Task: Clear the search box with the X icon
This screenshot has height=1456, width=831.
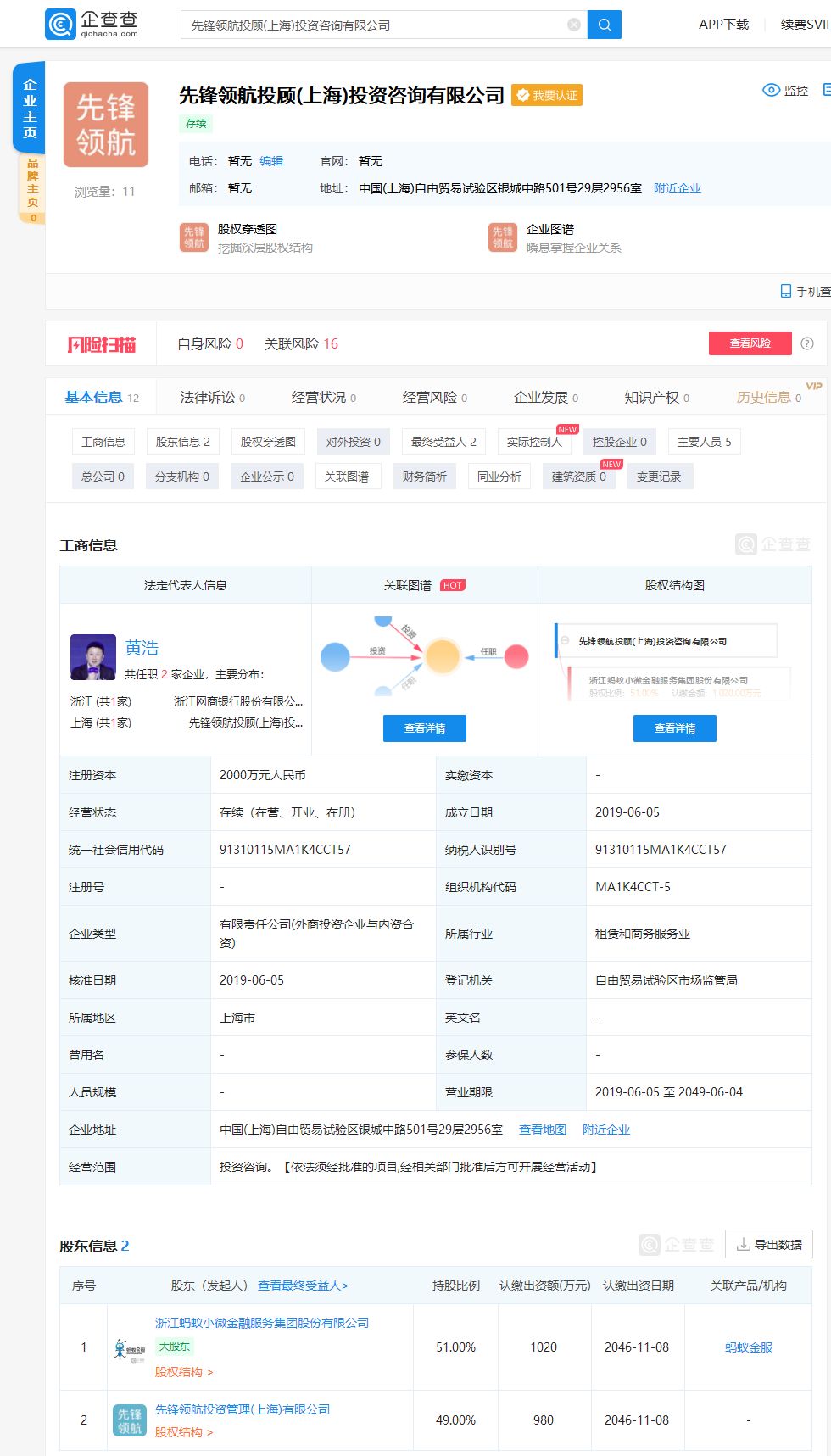Action: click(574, 25)
